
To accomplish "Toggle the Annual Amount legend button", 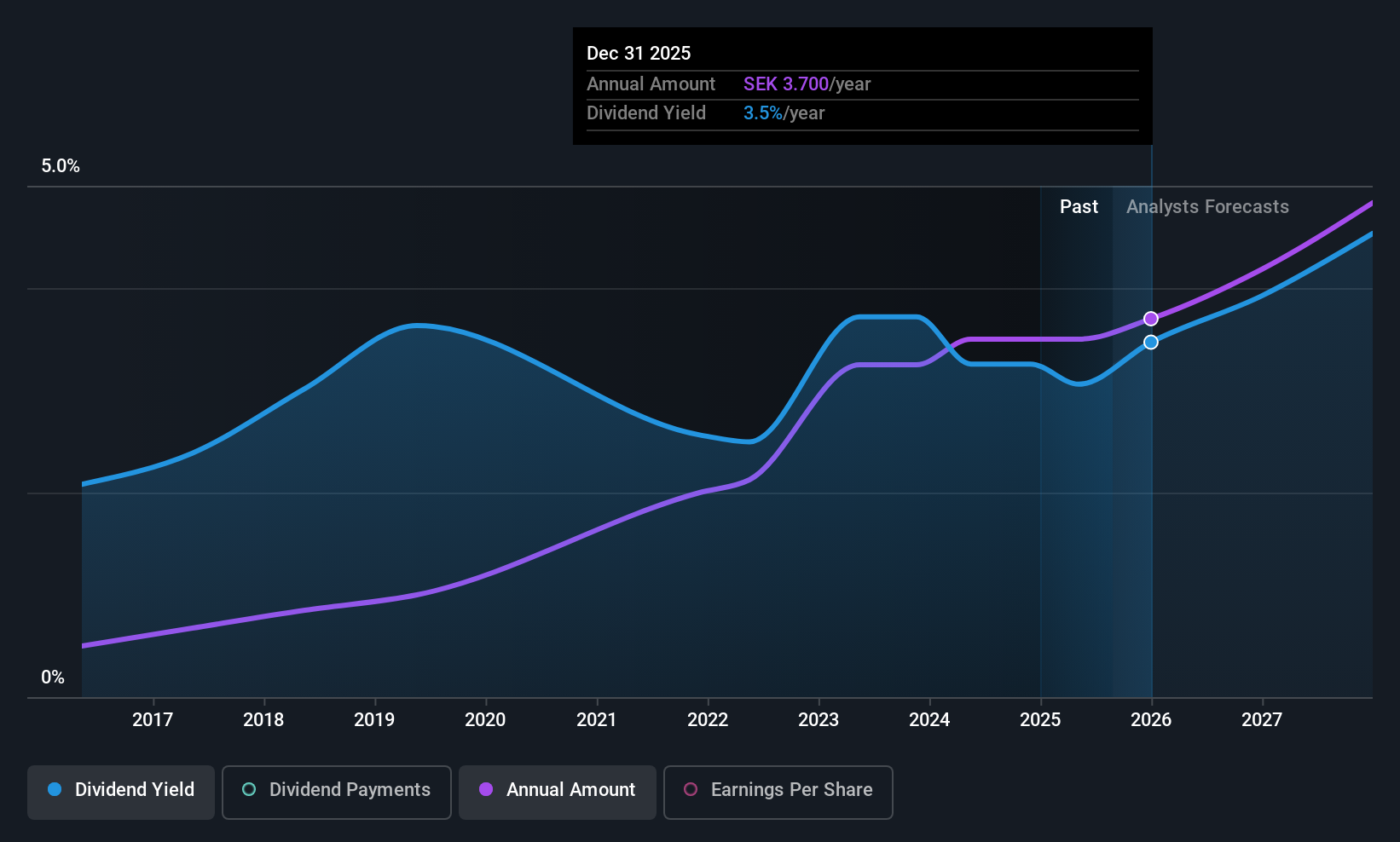I will (558, 792).
